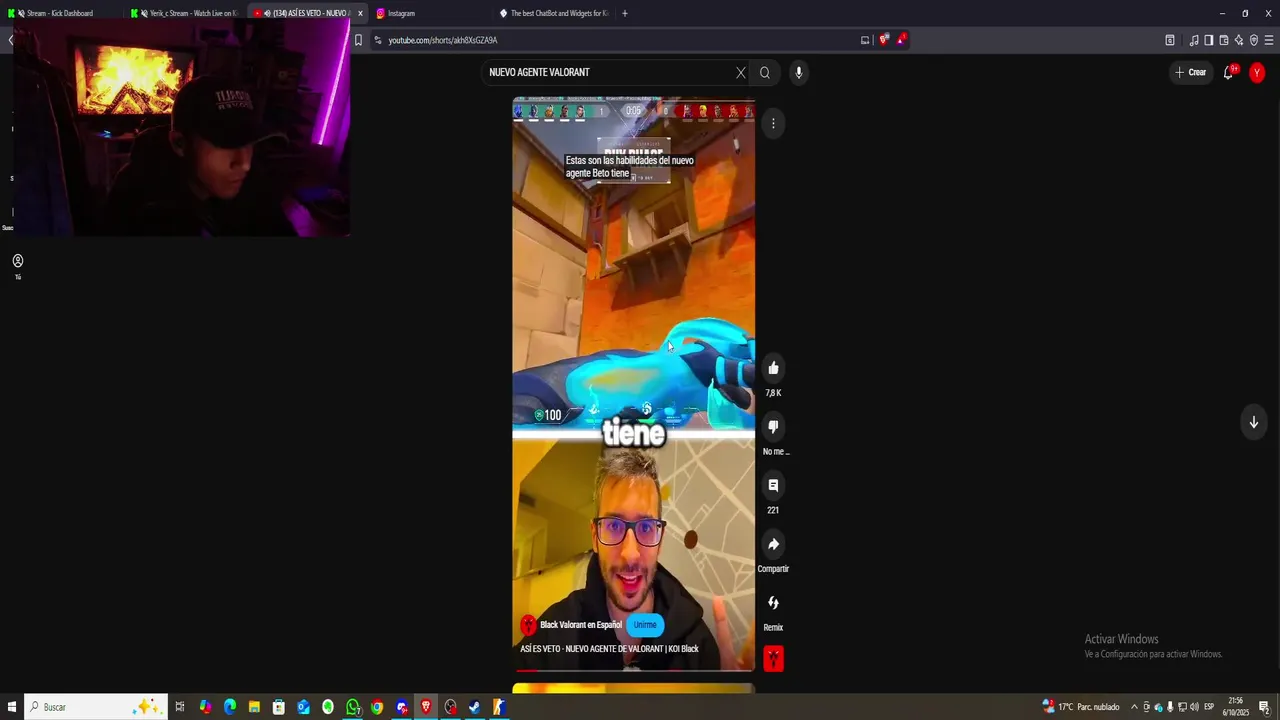Screen dimensions: 1280x720
Task: Seek using the short's red progress bar
Action: [x=633, y=670]
